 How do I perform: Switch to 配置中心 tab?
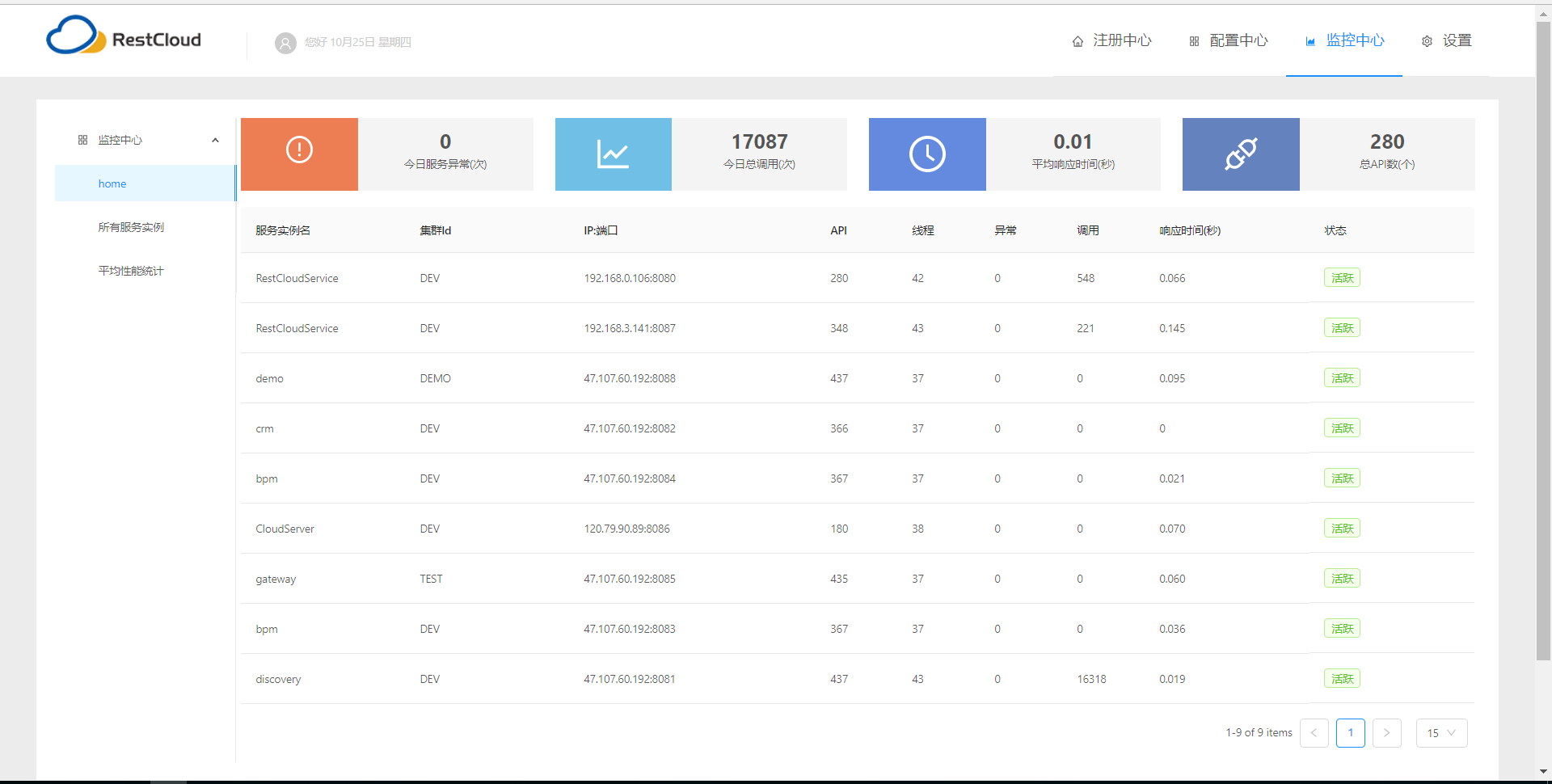(1229, 41)
